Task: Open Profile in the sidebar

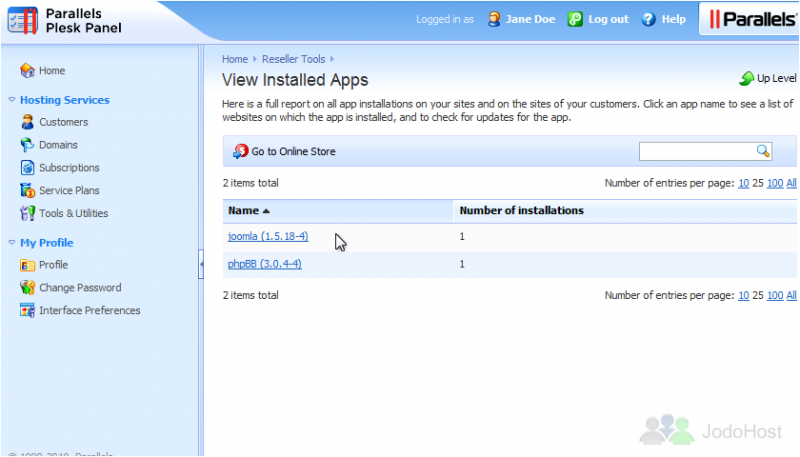Action: click(54, 265)
